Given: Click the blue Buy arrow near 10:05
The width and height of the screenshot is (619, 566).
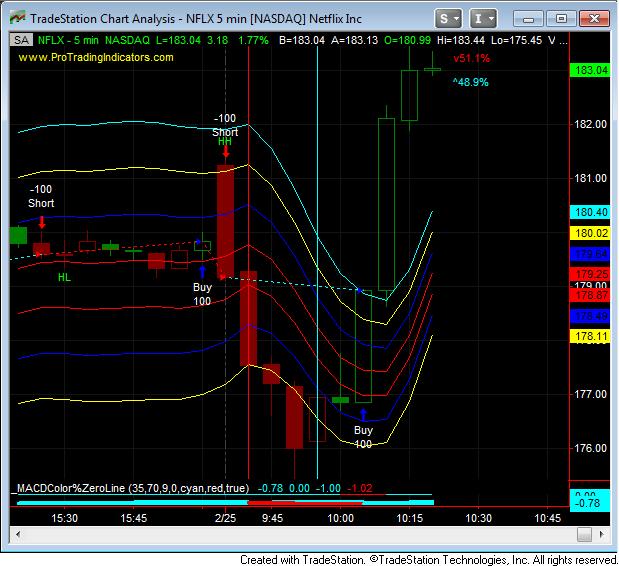Looking at the screenshot, I should pyautogui.click(x=363, y=415).
